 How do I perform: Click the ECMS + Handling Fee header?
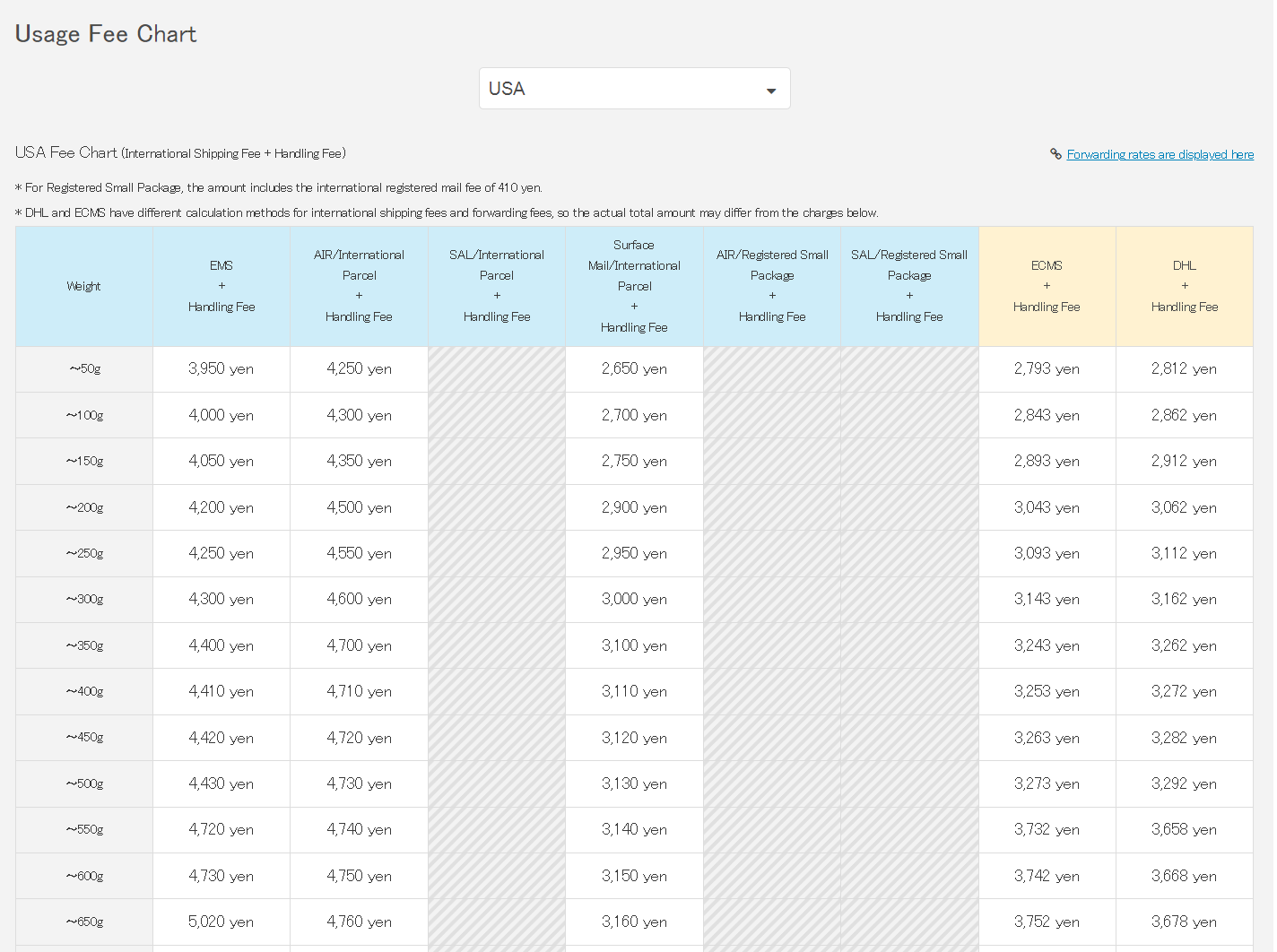click(x=1047, y=286)
